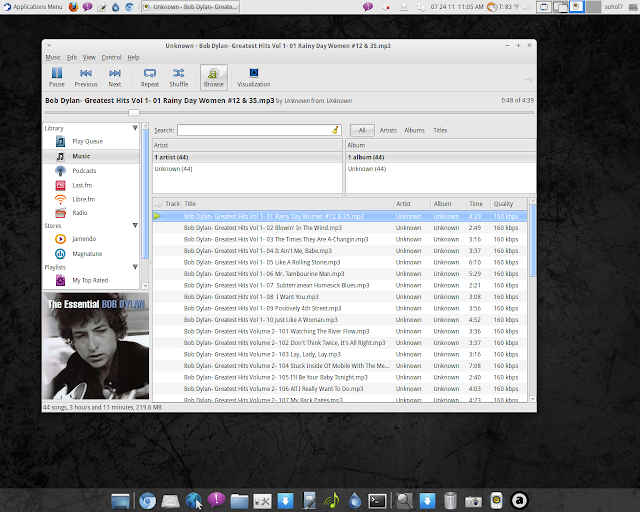
Task: Sort tracks by the Artist column header
Action: click(x=412, y=204)
